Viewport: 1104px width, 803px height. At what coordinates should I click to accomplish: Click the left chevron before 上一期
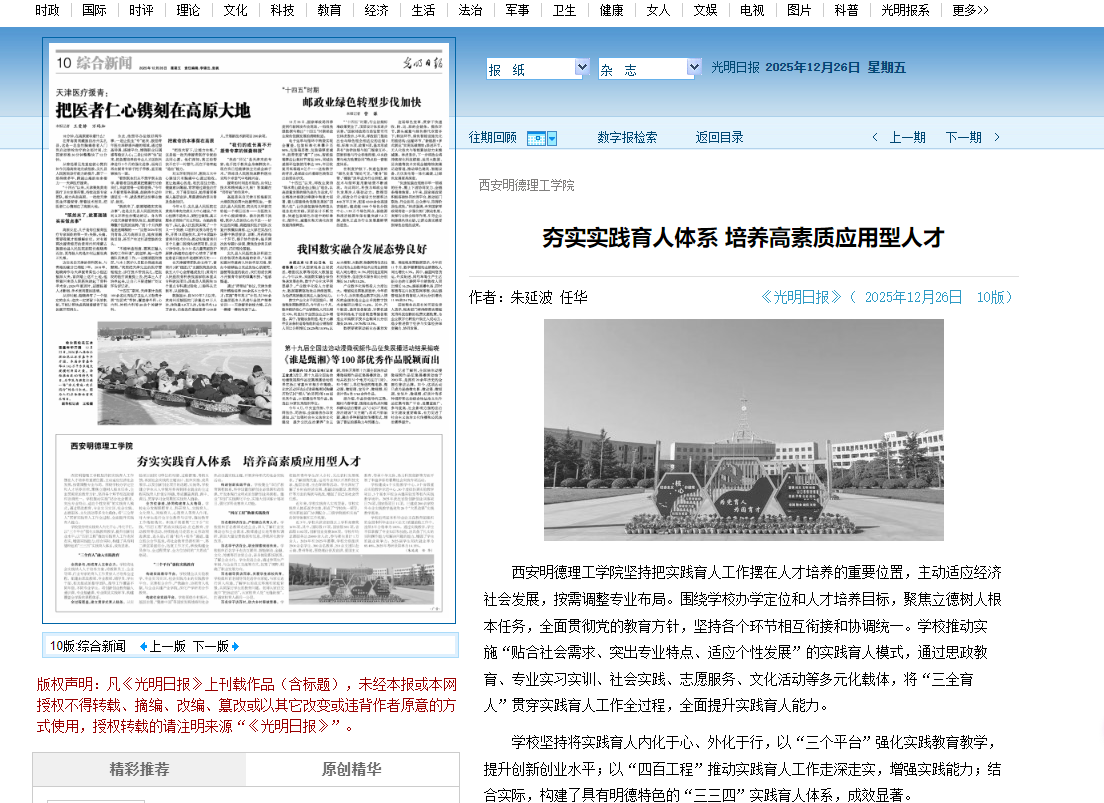(x=875, y=138)
